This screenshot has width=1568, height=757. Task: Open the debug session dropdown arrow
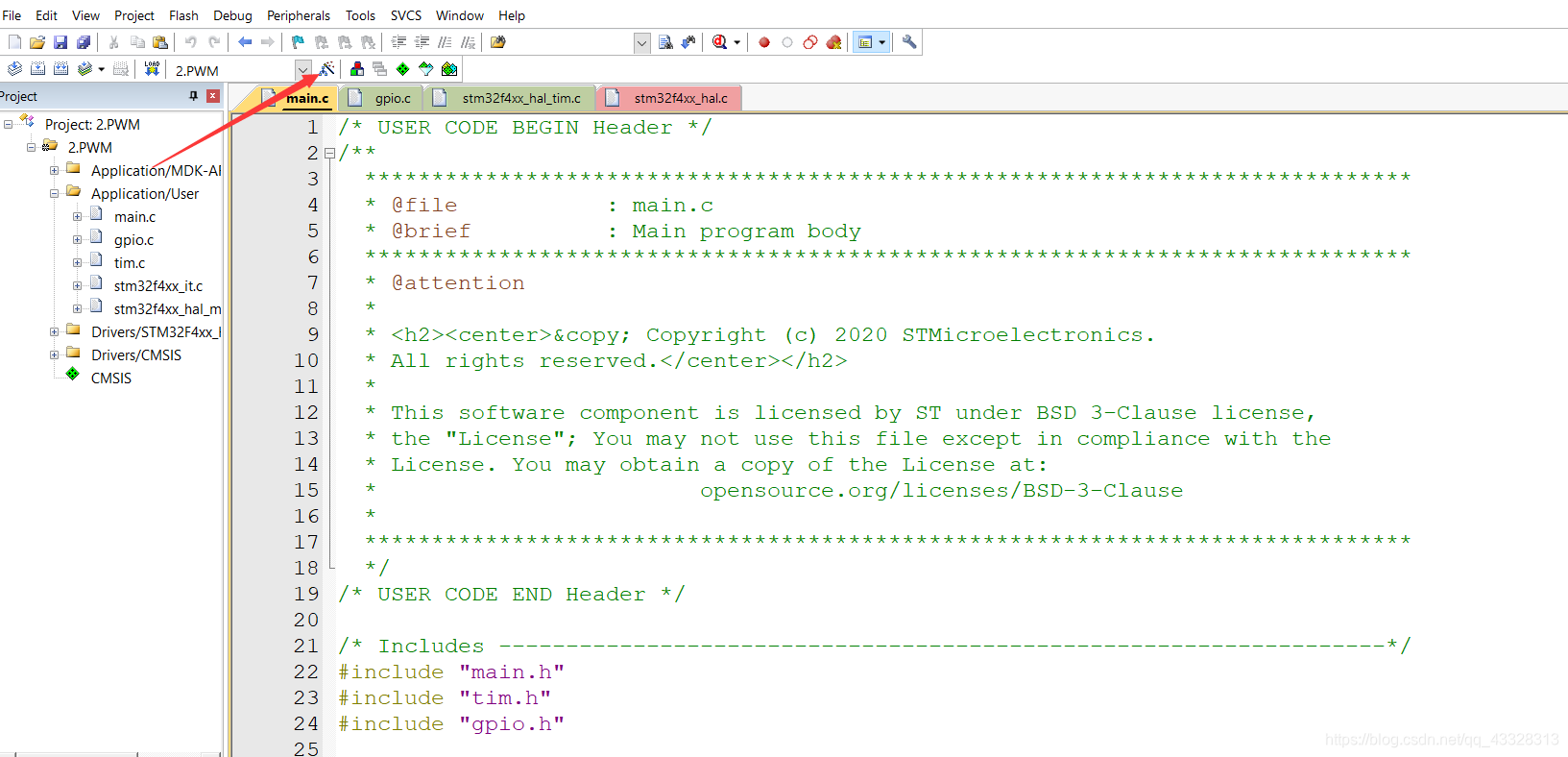tap(737, 42)
